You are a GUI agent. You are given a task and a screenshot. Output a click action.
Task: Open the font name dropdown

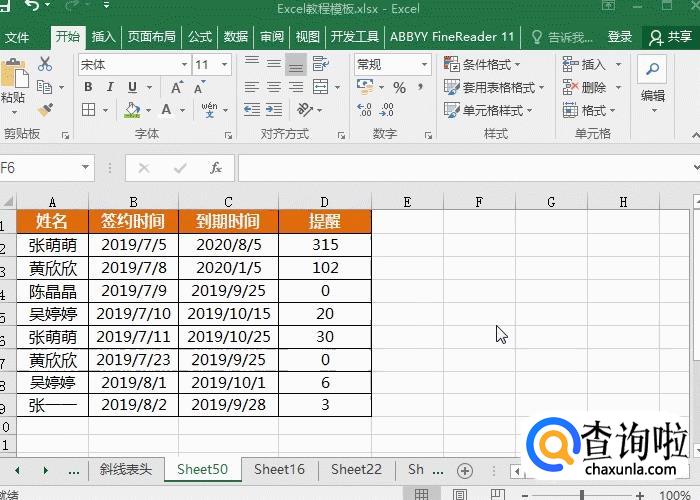point(184,65)
